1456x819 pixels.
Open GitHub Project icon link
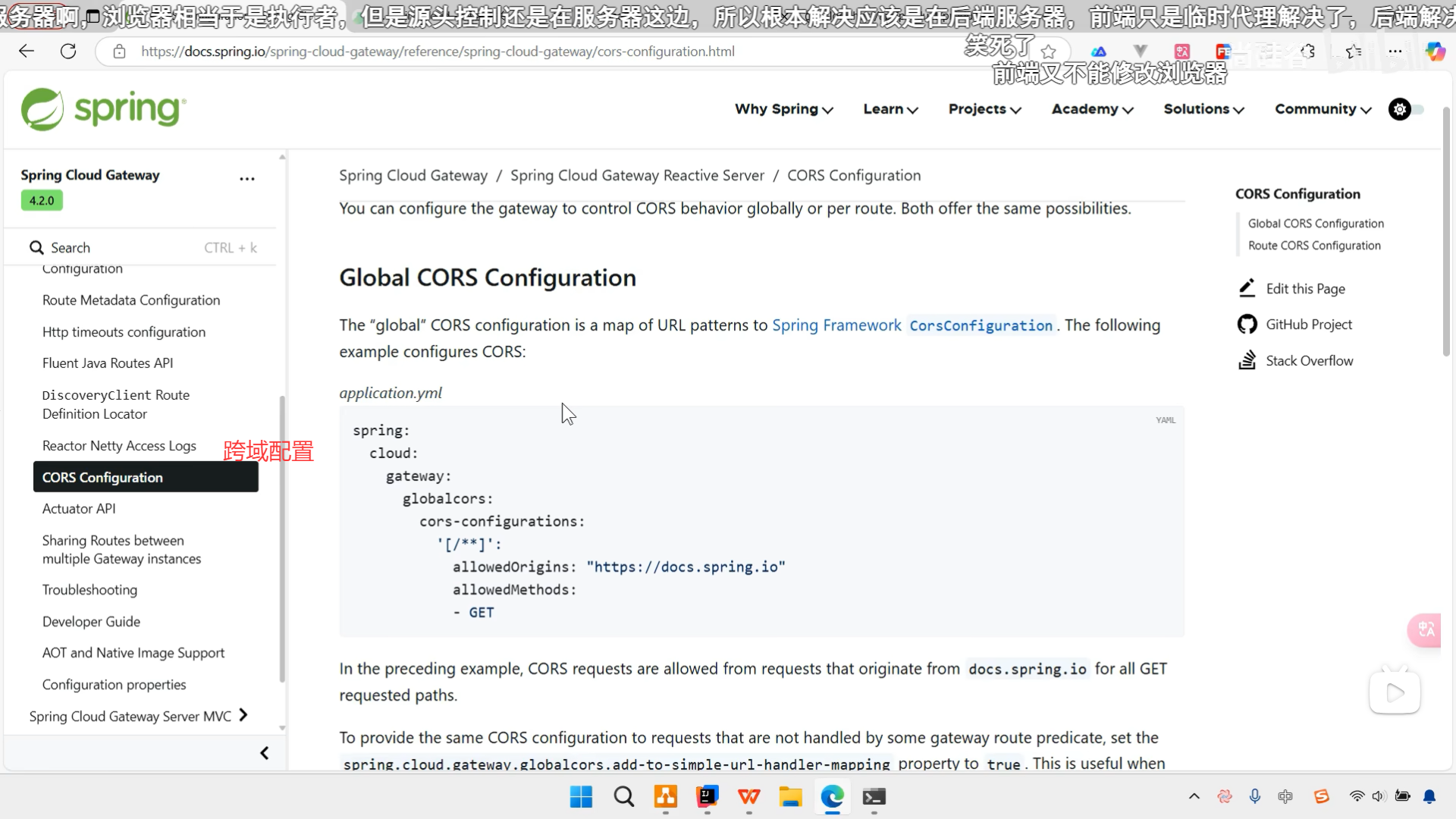click(x=1247, y=325)
